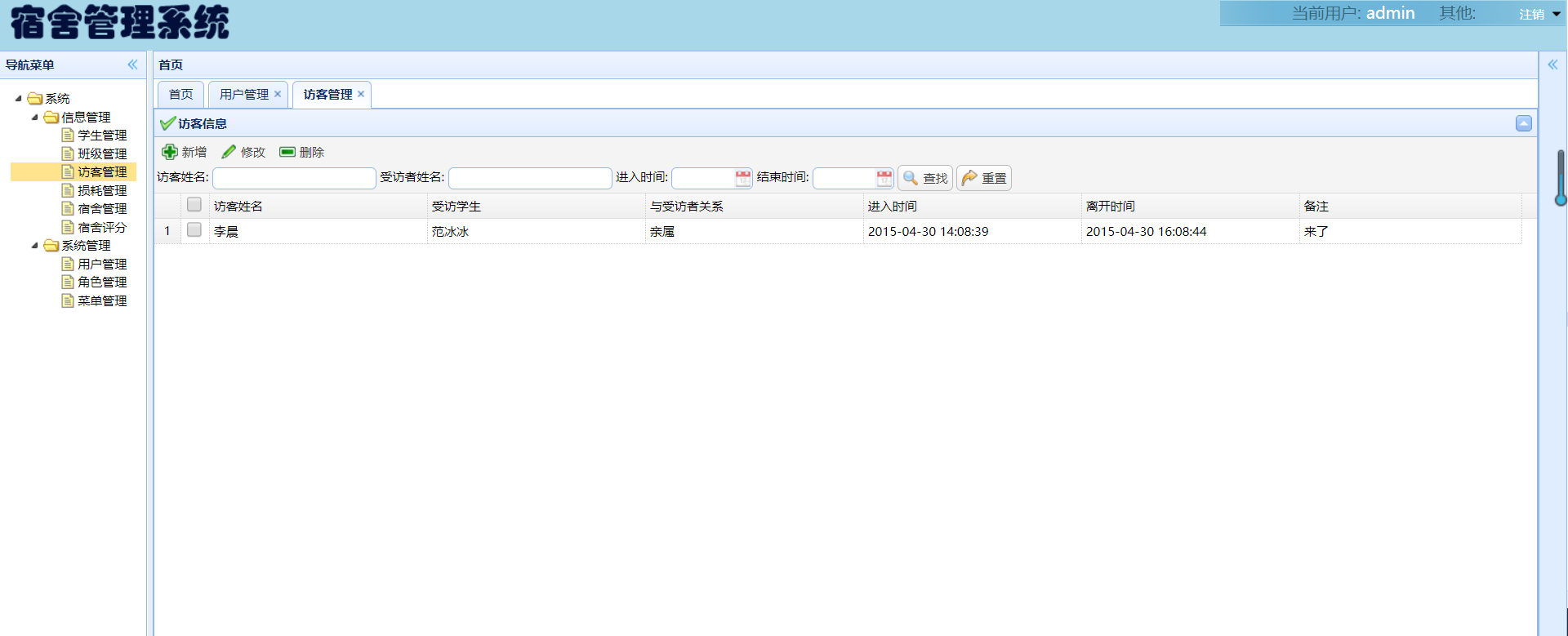Image resolution: width=1568 pixels, height=636 pixels.
Task: Sort by 访客姓名 column header
Action: [x=318, y=206]
